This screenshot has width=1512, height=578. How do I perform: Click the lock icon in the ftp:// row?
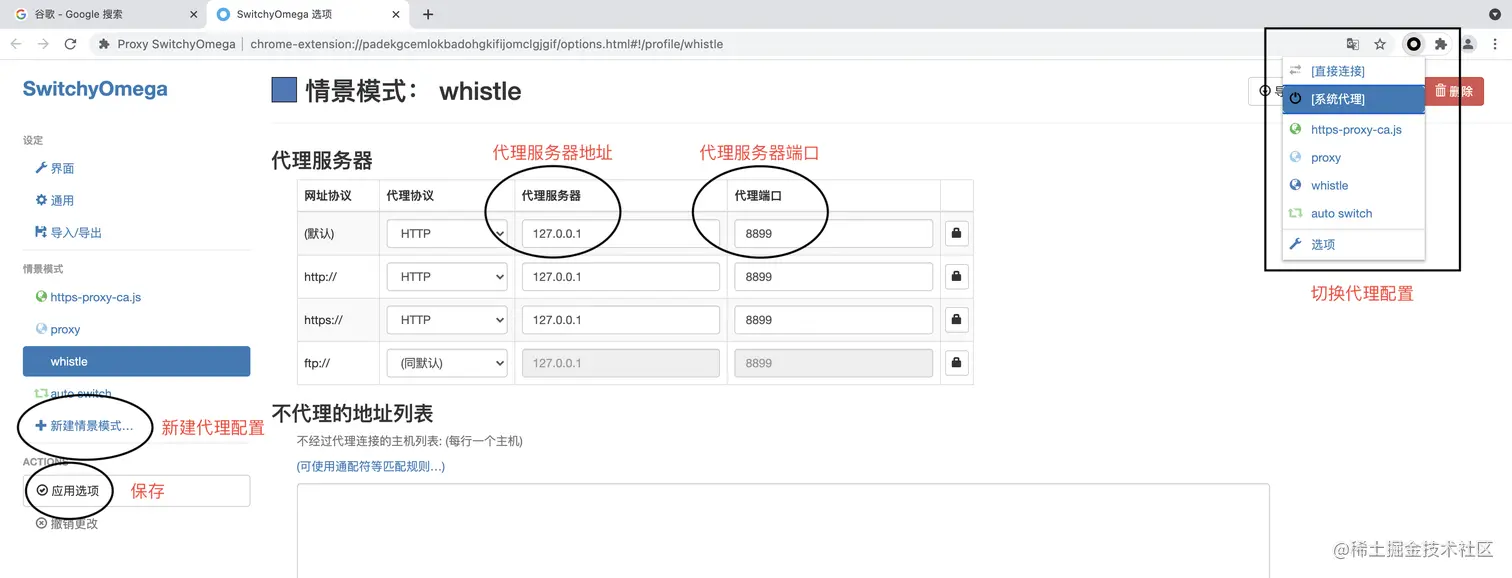tap(957, 363)
